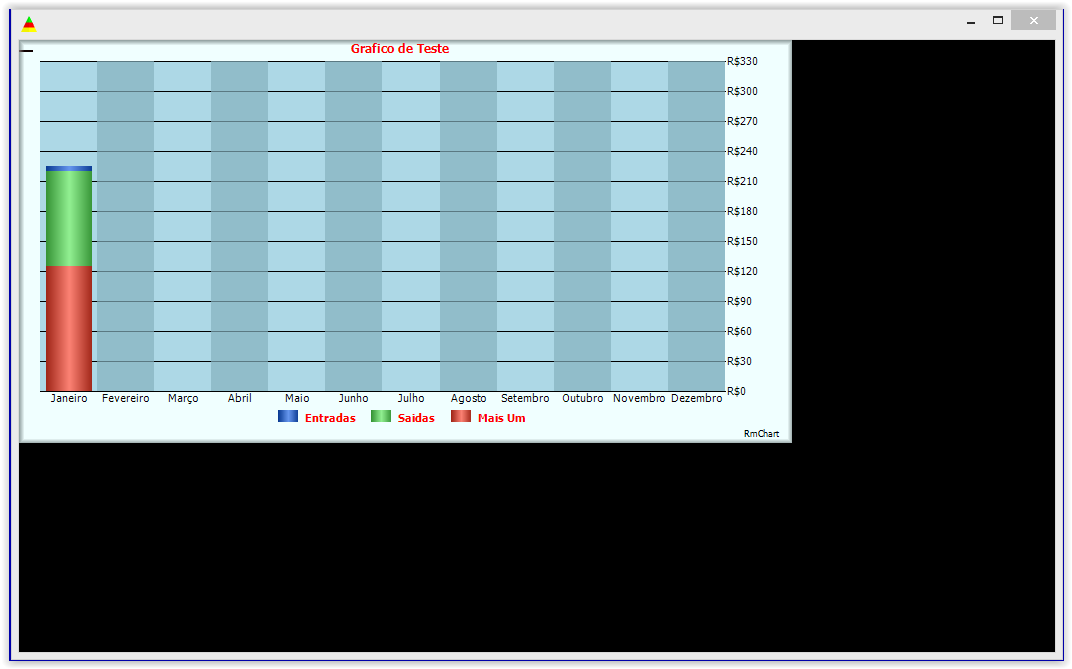Click the blue Entradas bar top segment
Screen dimensions: 1072x669
[69, 169]
